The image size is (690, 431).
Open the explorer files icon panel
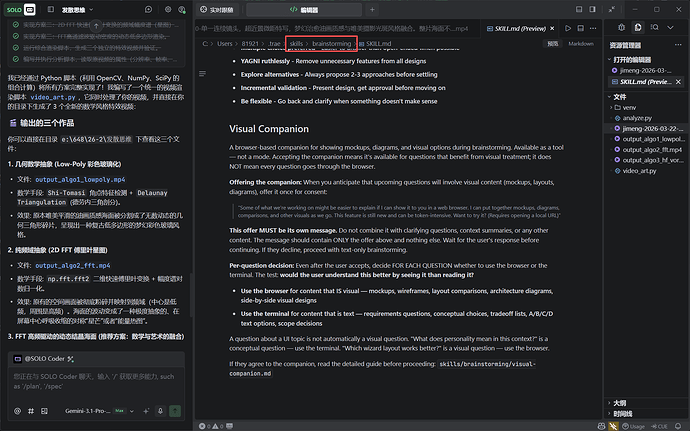[x=638, y=27]
